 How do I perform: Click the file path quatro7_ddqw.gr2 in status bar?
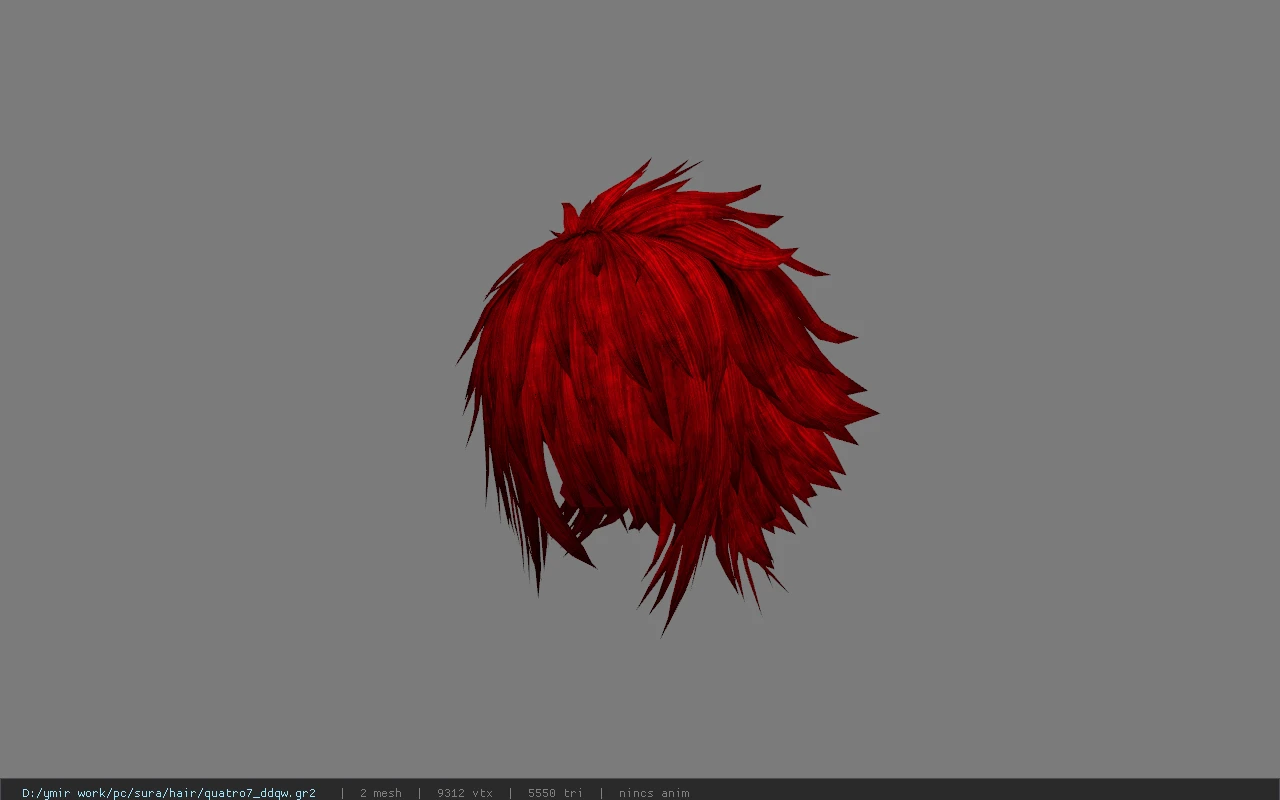[169, 793]
